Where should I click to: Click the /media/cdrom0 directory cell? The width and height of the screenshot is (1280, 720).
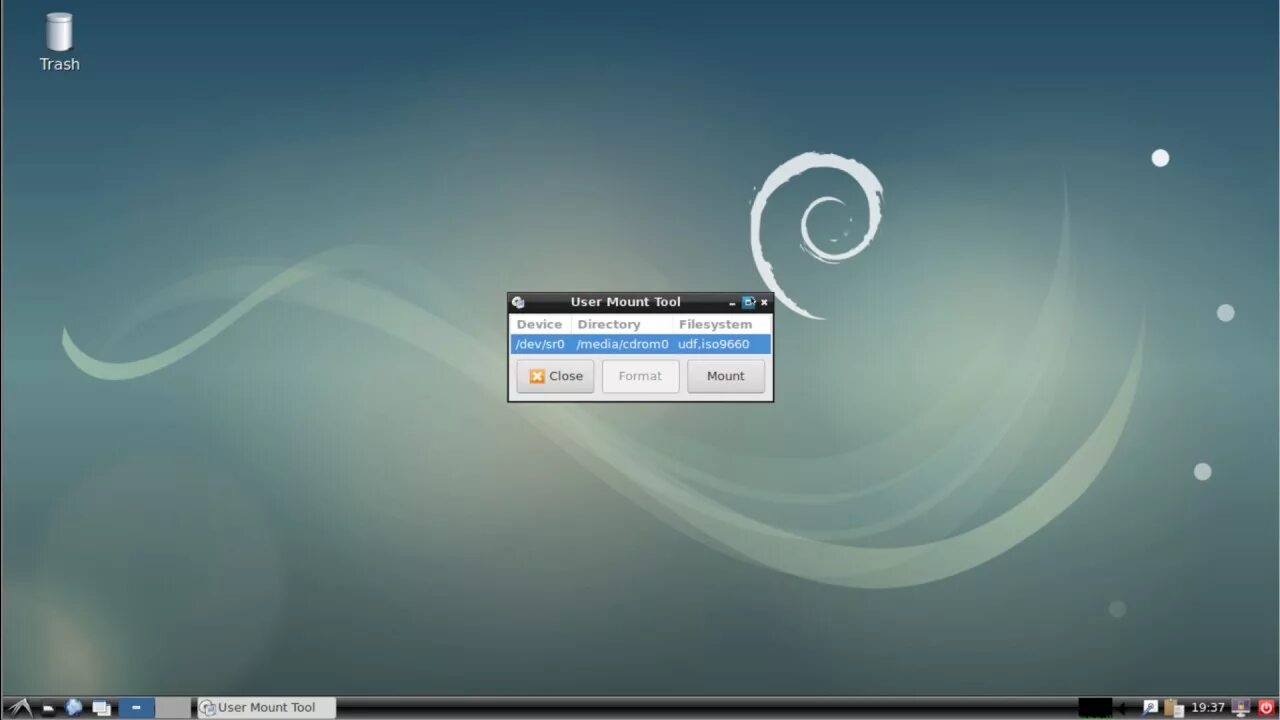click(622, 344)
